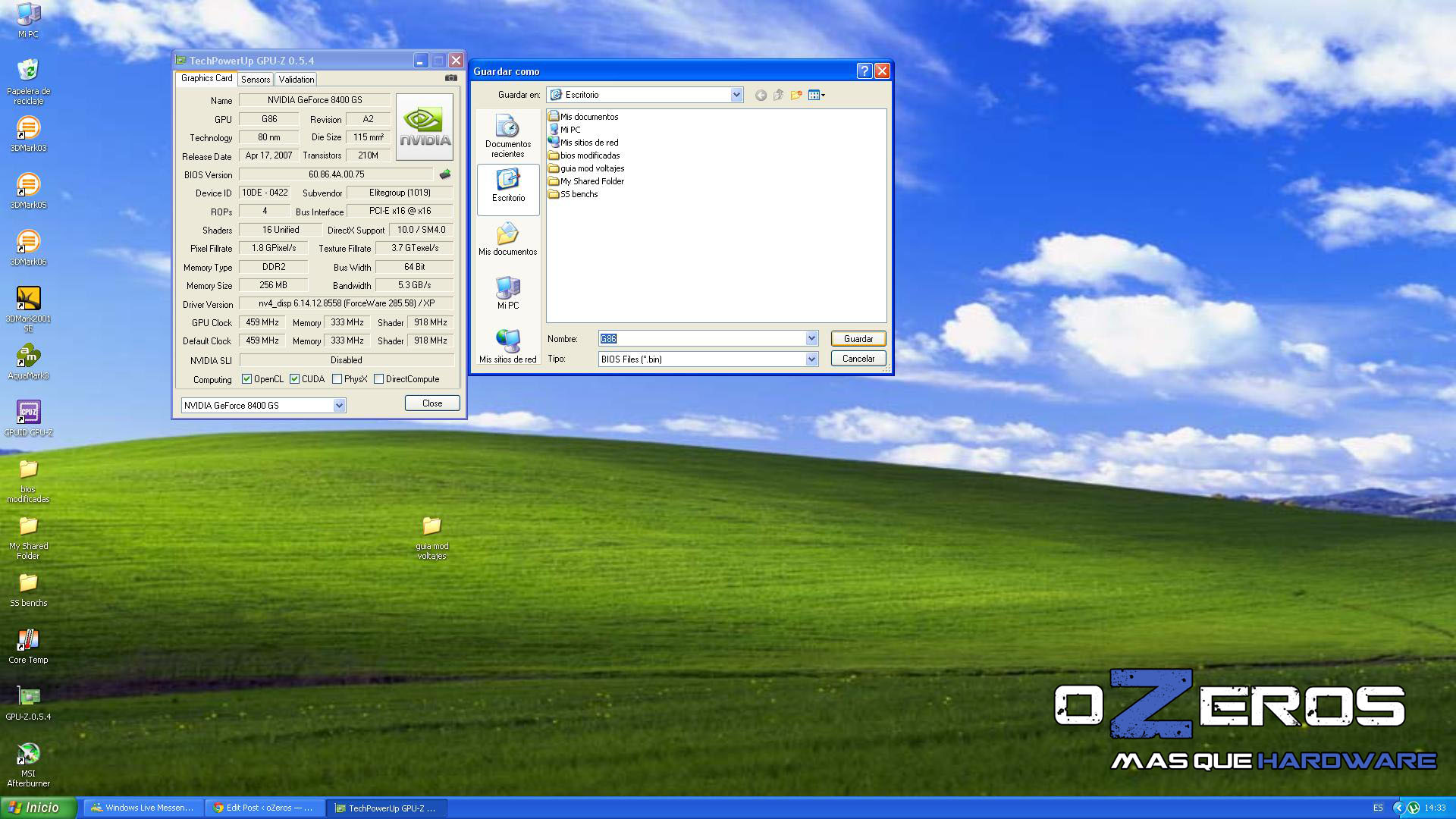The width and height of the screenshot is (1456, 819).
Task: Click the Nombre filename input field
Action: (701, 339)
